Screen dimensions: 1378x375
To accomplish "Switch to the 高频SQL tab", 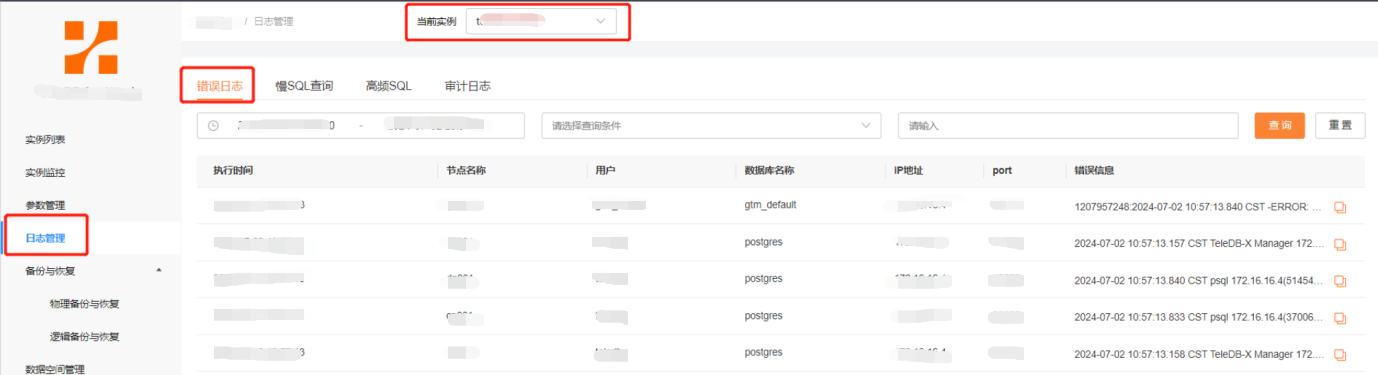I will pos(389,86).
